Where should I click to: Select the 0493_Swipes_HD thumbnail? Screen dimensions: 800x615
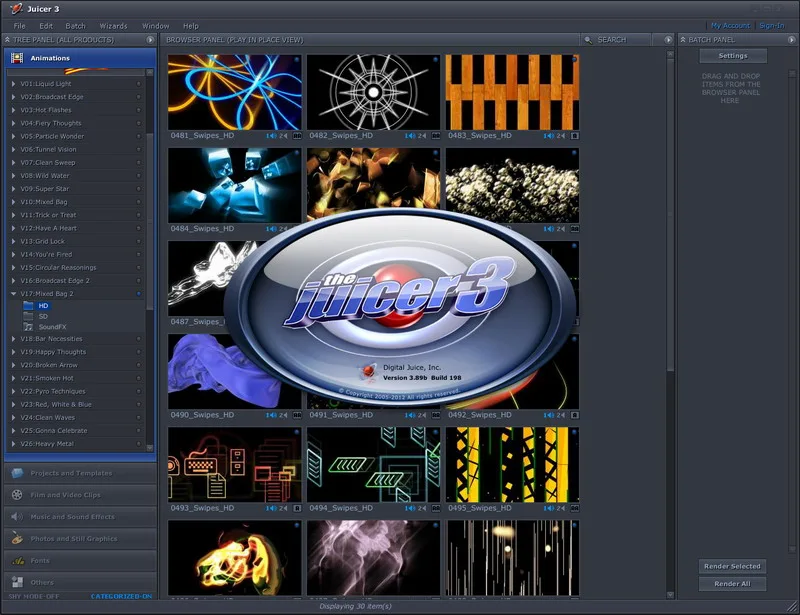(234, 465)
